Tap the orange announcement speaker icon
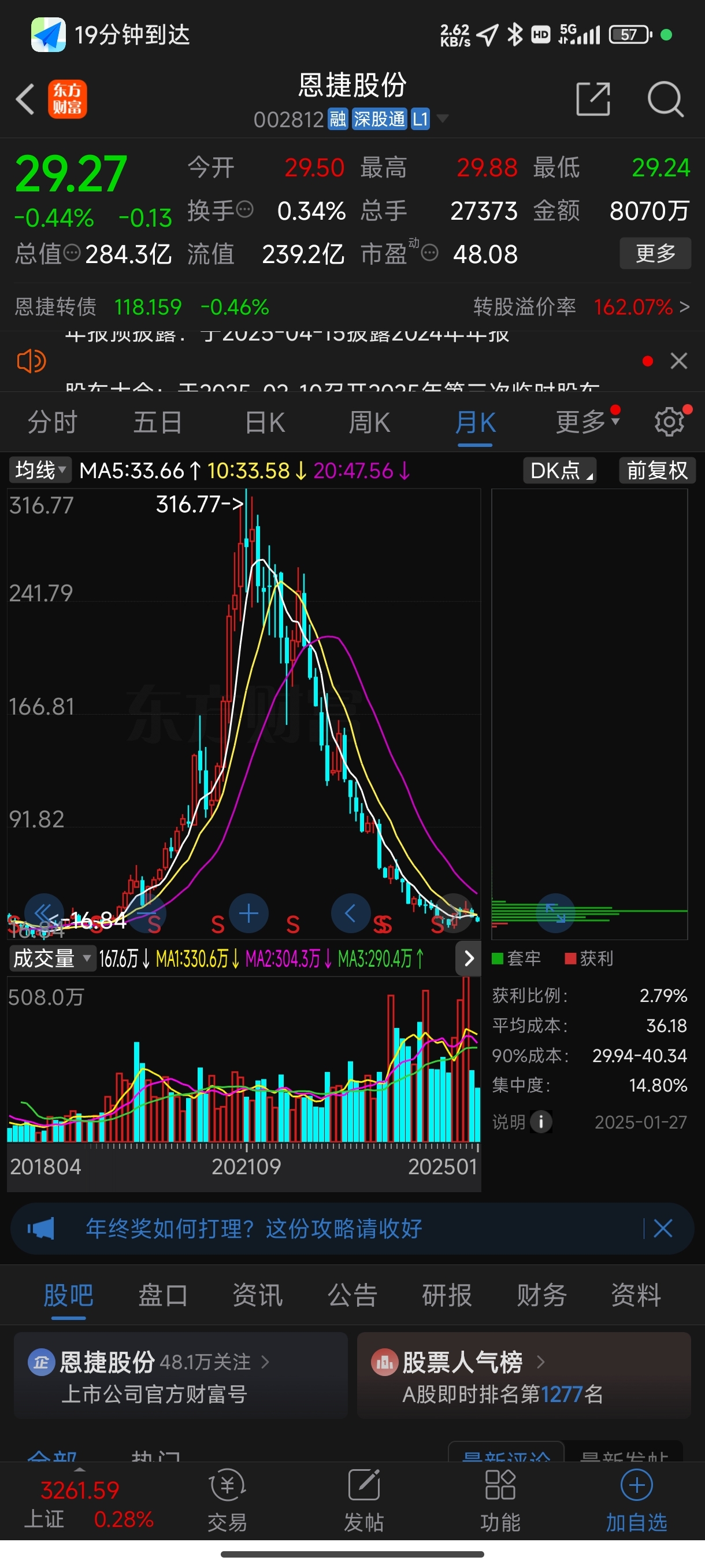705x1568 pixels. [31, 361]
